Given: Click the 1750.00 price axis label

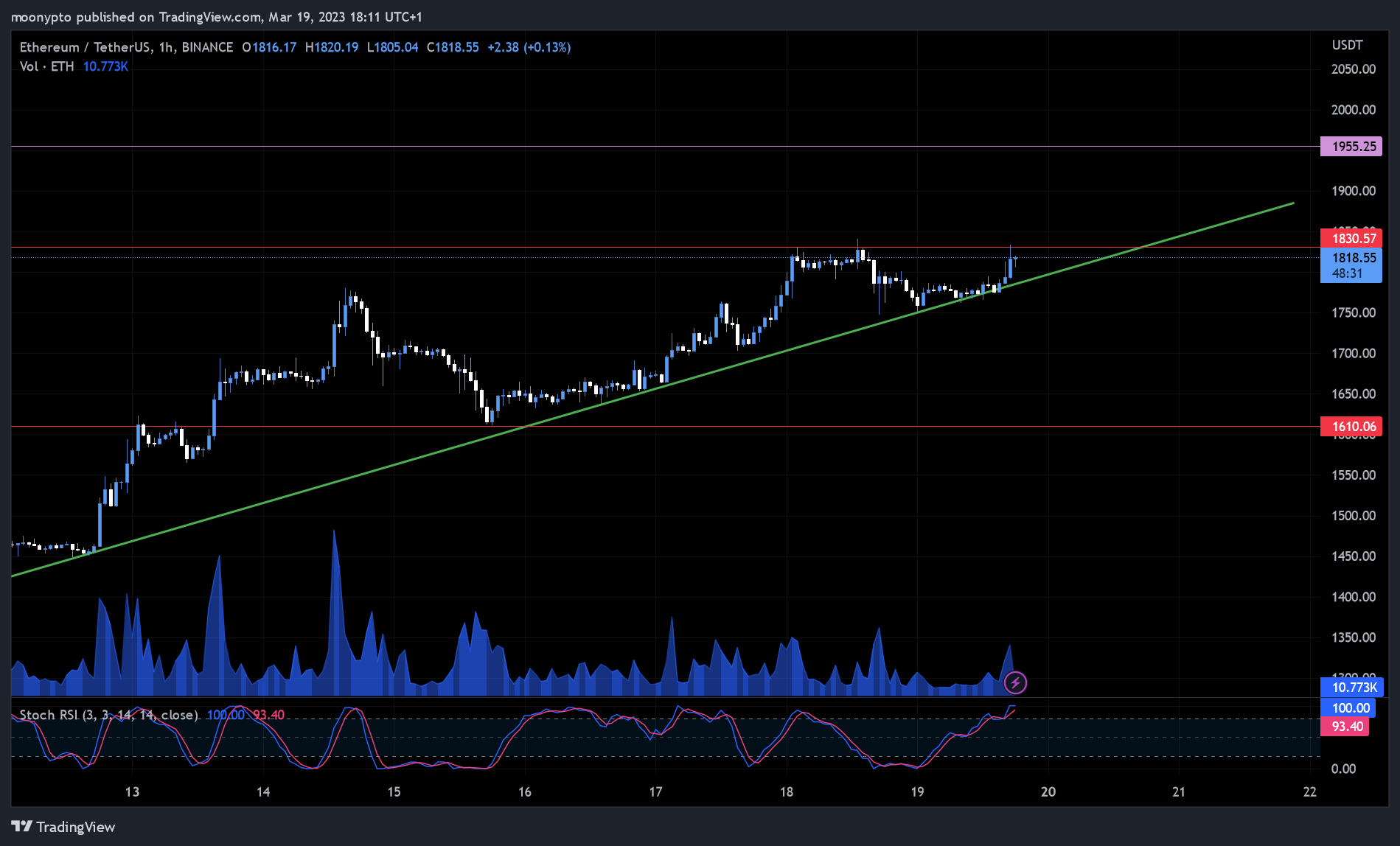Looking at the screenshot, I should 1353,312.
